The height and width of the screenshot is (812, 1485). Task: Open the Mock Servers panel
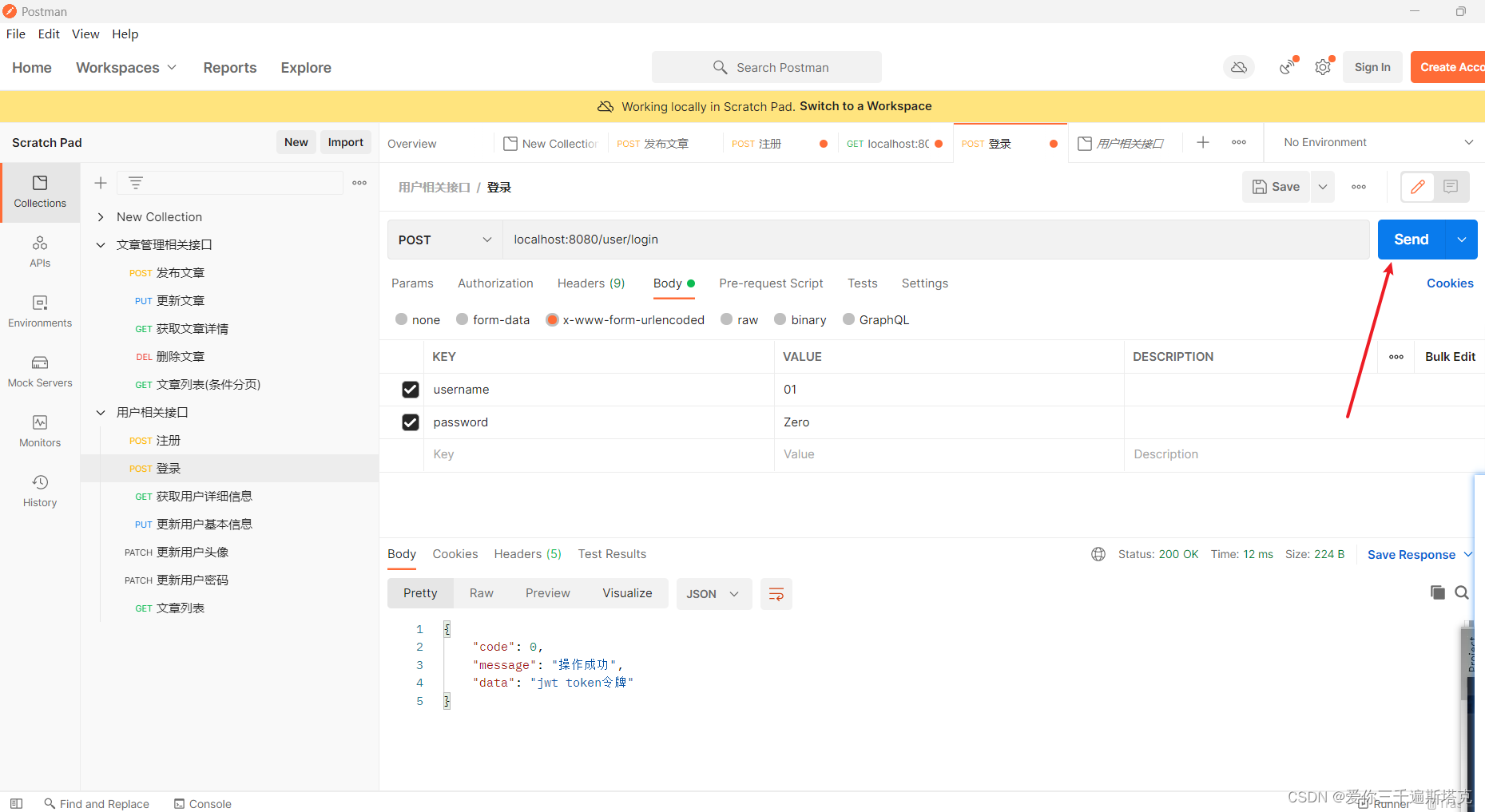coord(40,371)
